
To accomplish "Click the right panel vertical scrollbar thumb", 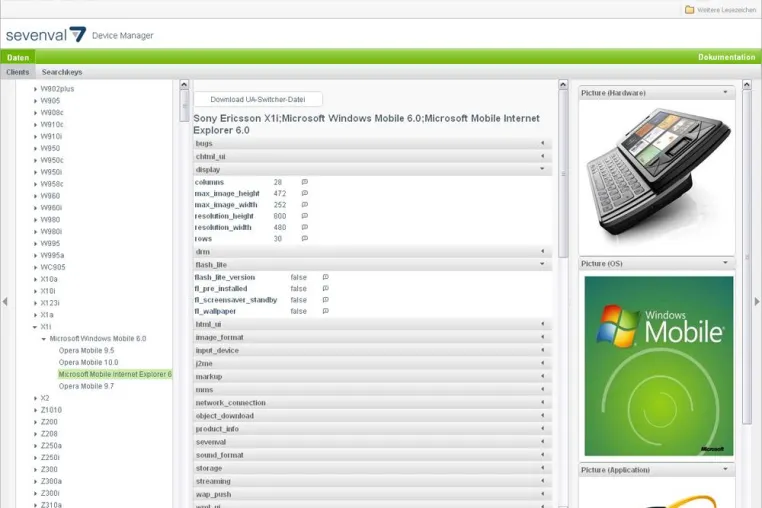I will pyautogui.click(x=747, y=257).
